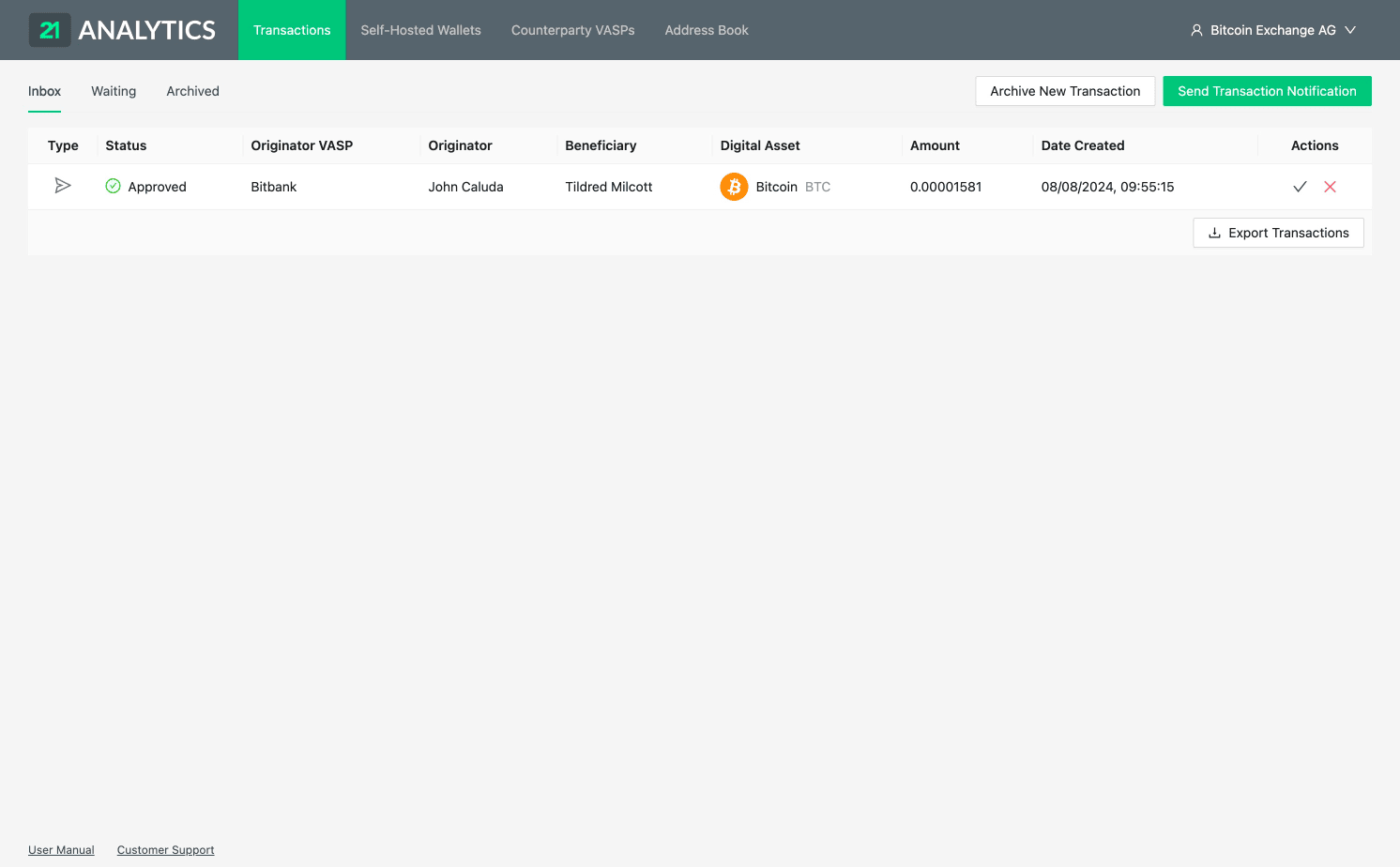Expand the Bitcoin Exchange AG account dropdown

1350,30
